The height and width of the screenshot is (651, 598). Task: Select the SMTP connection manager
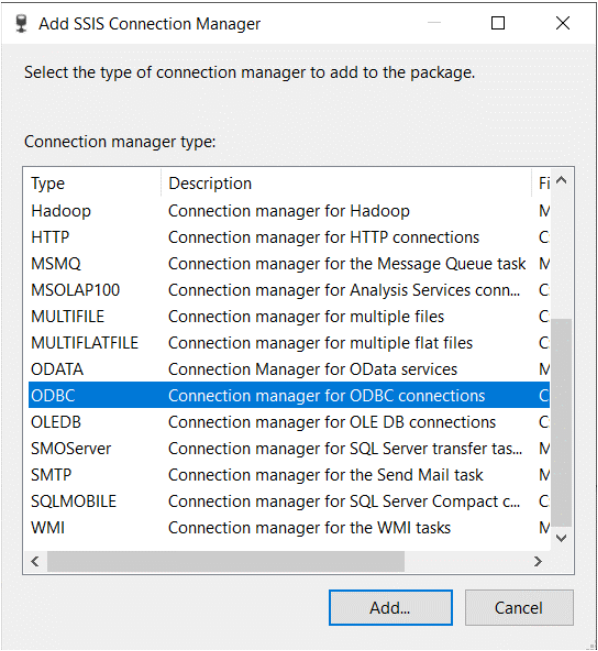(289, 475)
